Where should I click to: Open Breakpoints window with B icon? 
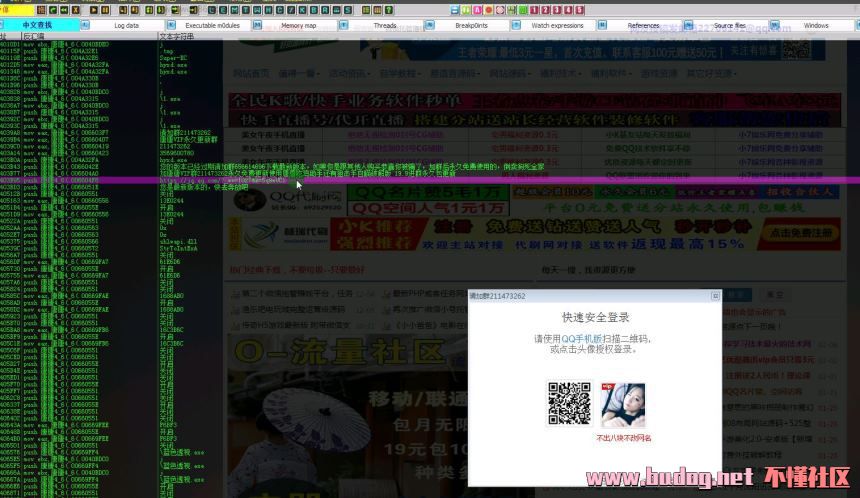point(314,10)
